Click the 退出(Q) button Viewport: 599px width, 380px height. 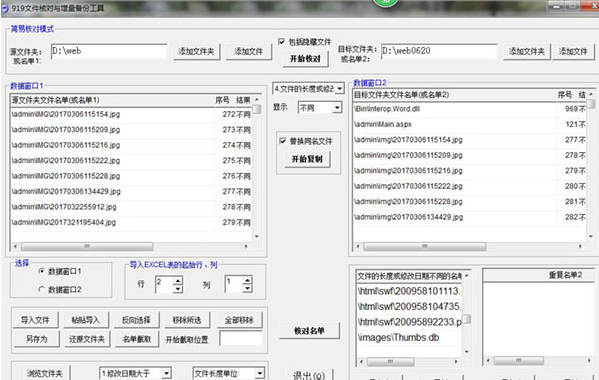[309, 375]
